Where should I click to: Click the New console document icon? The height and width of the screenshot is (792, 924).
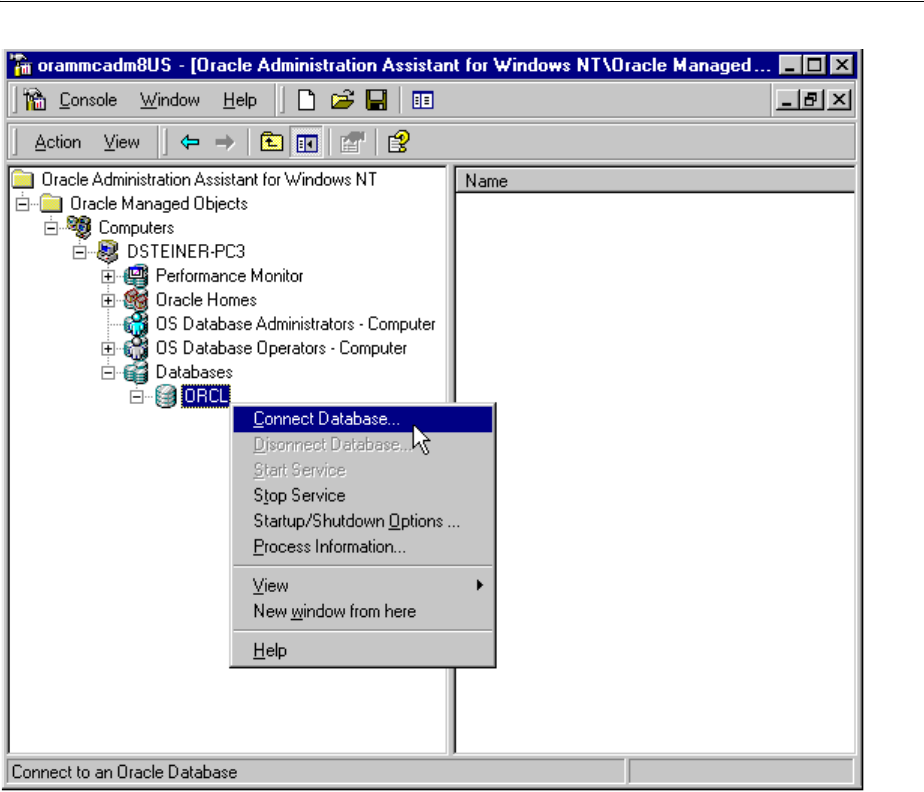click(306, 100)
